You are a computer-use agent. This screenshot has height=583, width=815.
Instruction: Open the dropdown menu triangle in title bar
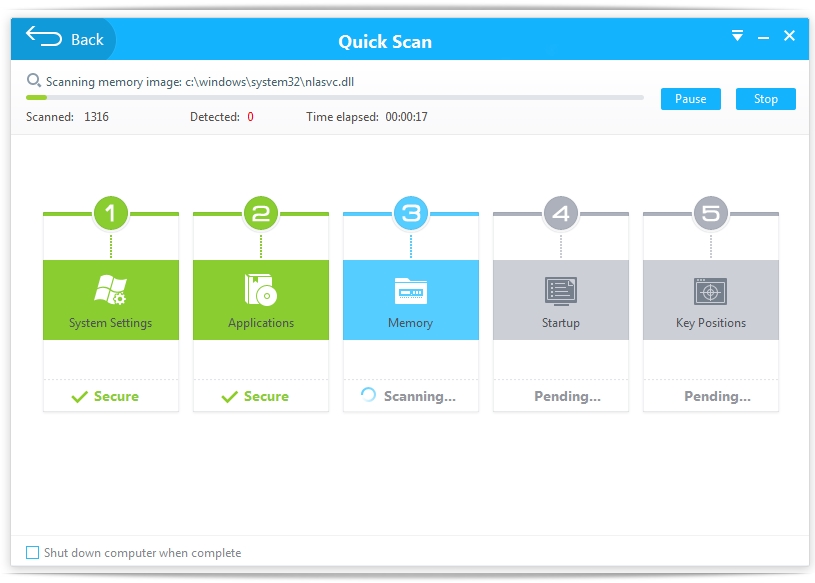(x=737, y=36)
